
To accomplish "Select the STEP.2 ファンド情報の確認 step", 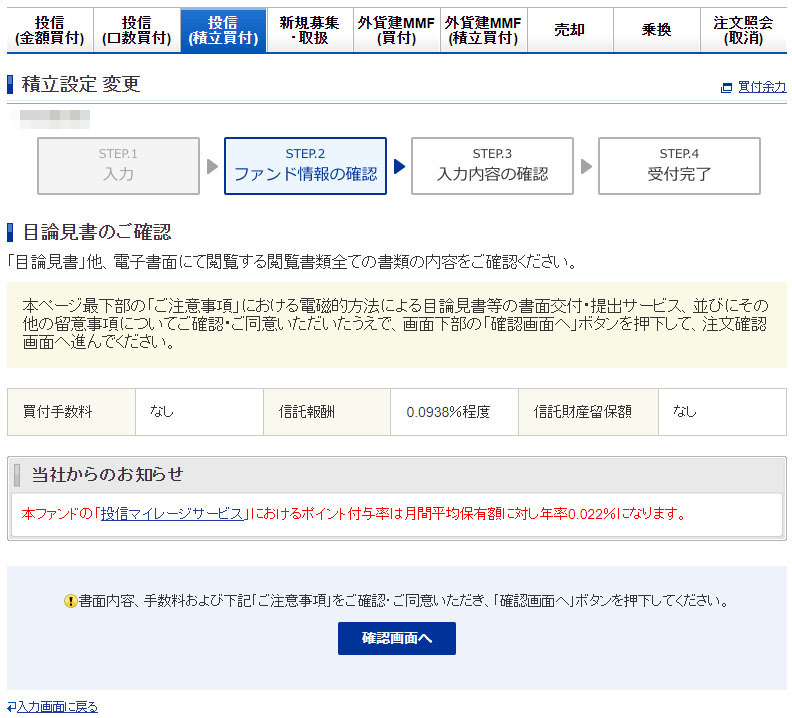I will (305, 165).
